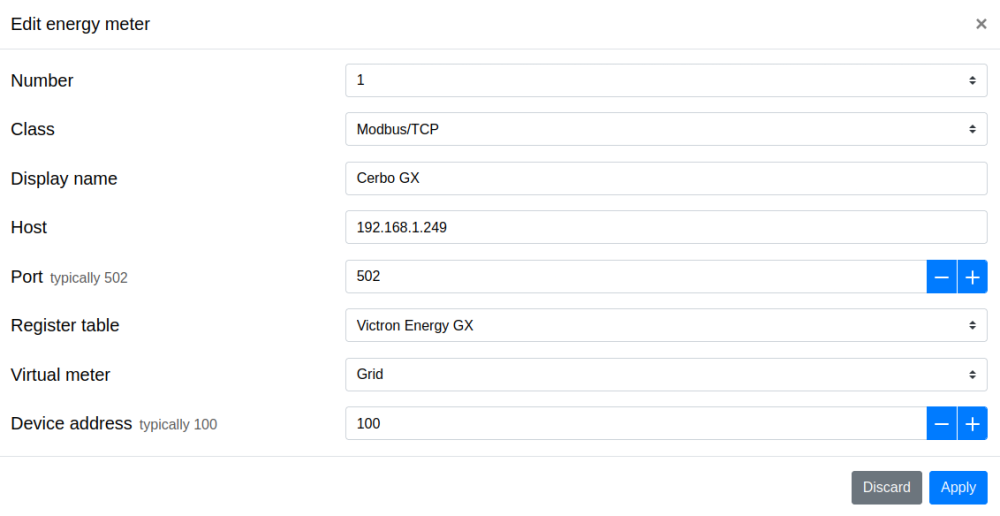1000x516 pixels.
Task: Increase the Port value with plus button
Action: tap(972, 277)
